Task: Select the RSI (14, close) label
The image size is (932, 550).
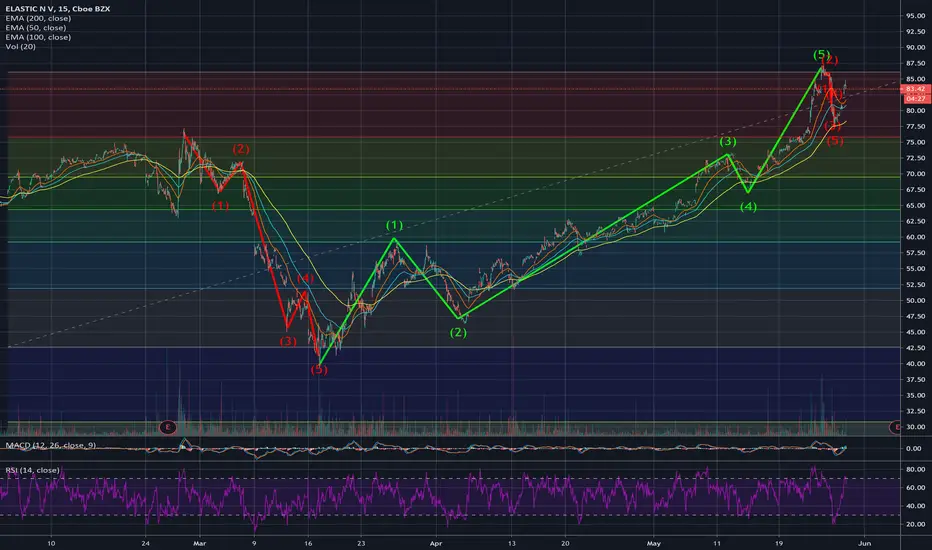Action: (x=33, y=470)
